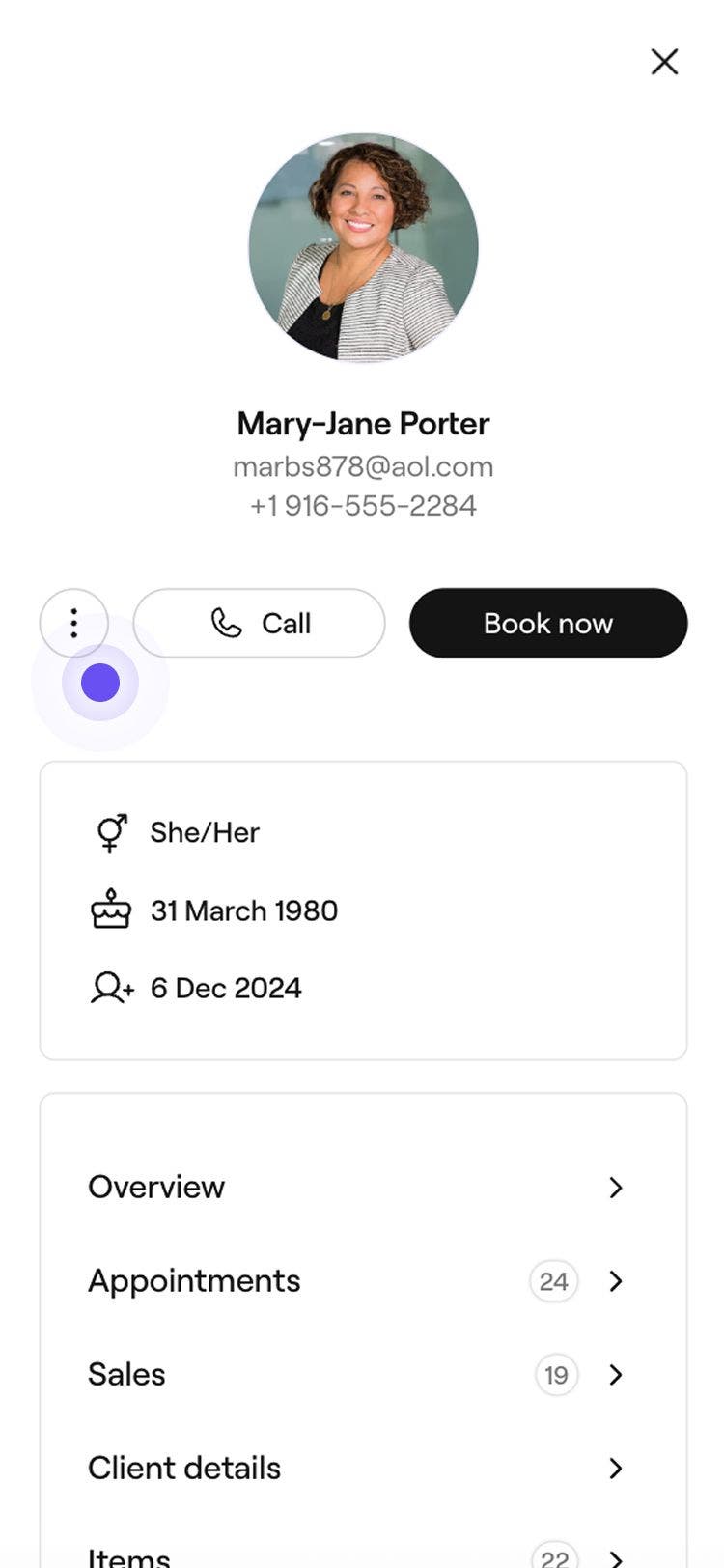Click the email marbs878@aol.com
The image size is (724, 1568).
363,467
